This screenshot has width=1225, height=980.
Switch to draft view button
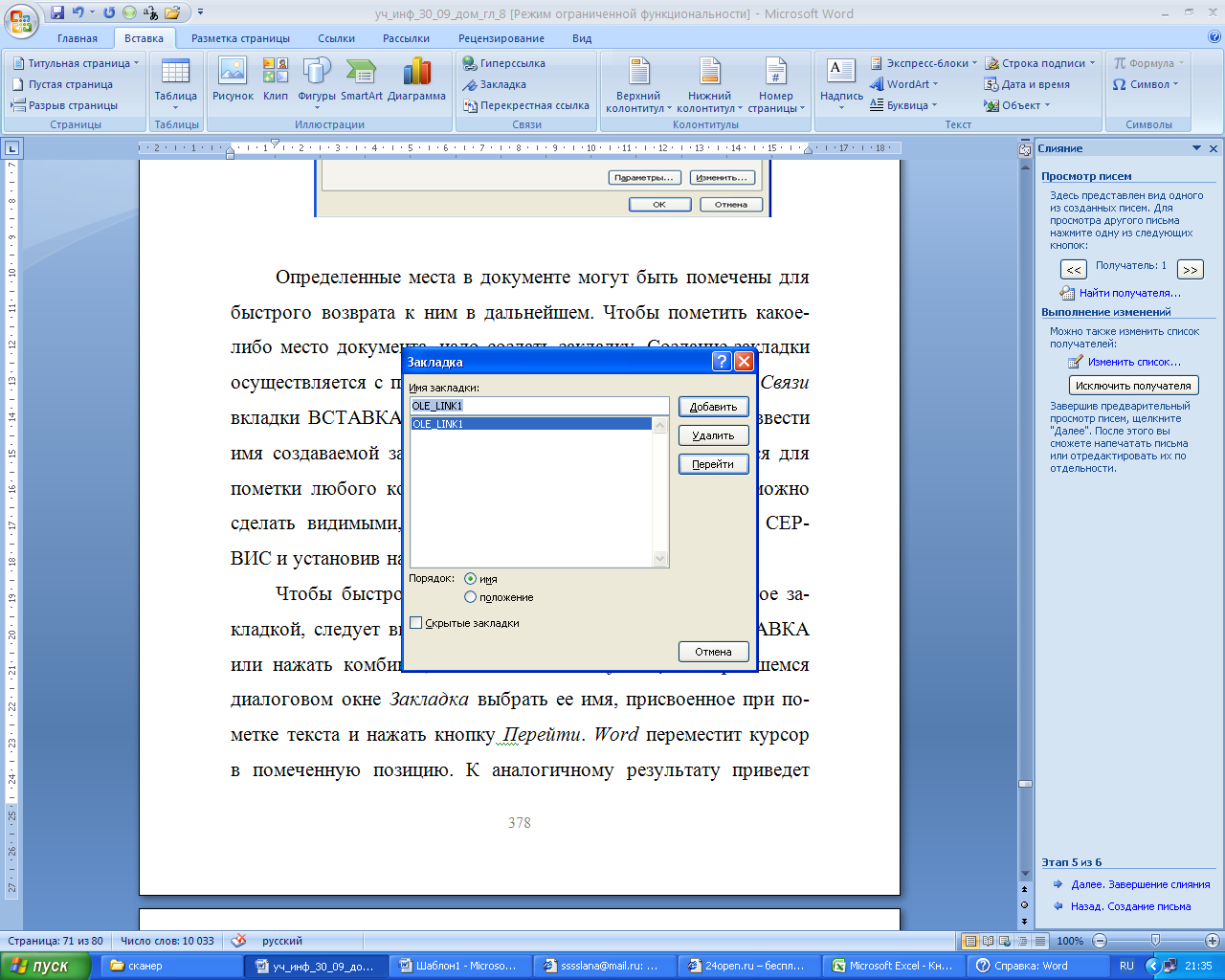tap(1040, 941)
